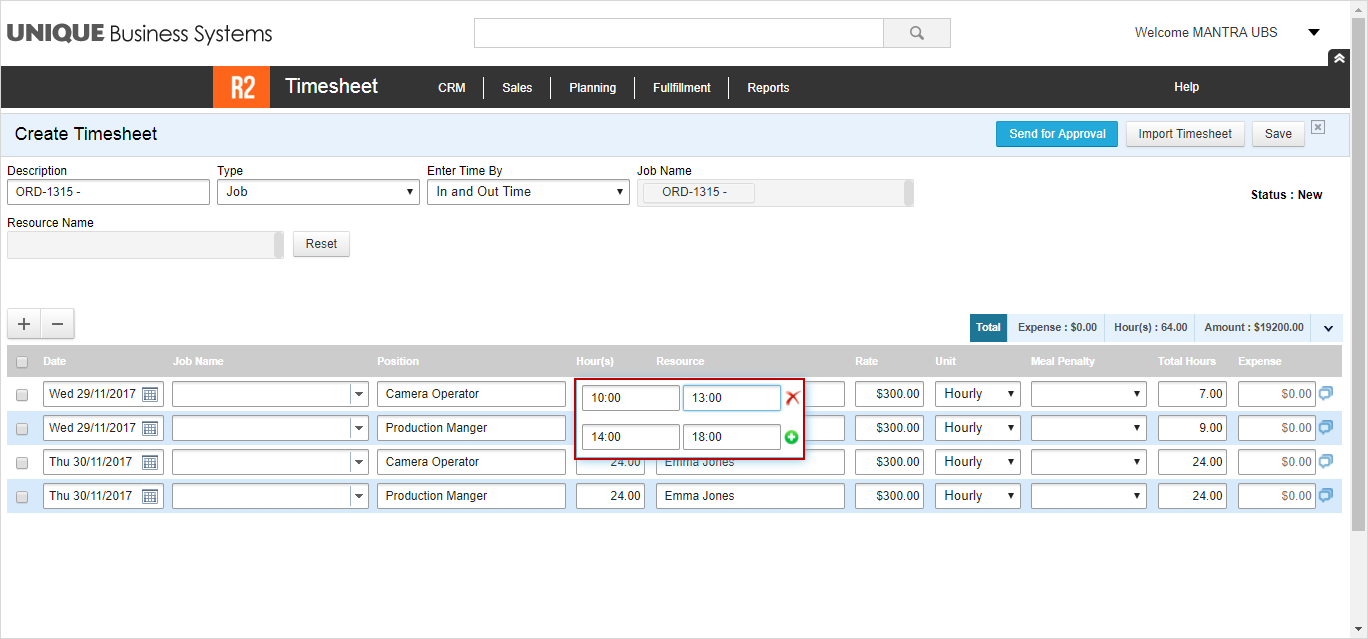Screen dimensions: 1368x639
Task: Expand the Totals summary chevron
Action: coord(1328,328)
